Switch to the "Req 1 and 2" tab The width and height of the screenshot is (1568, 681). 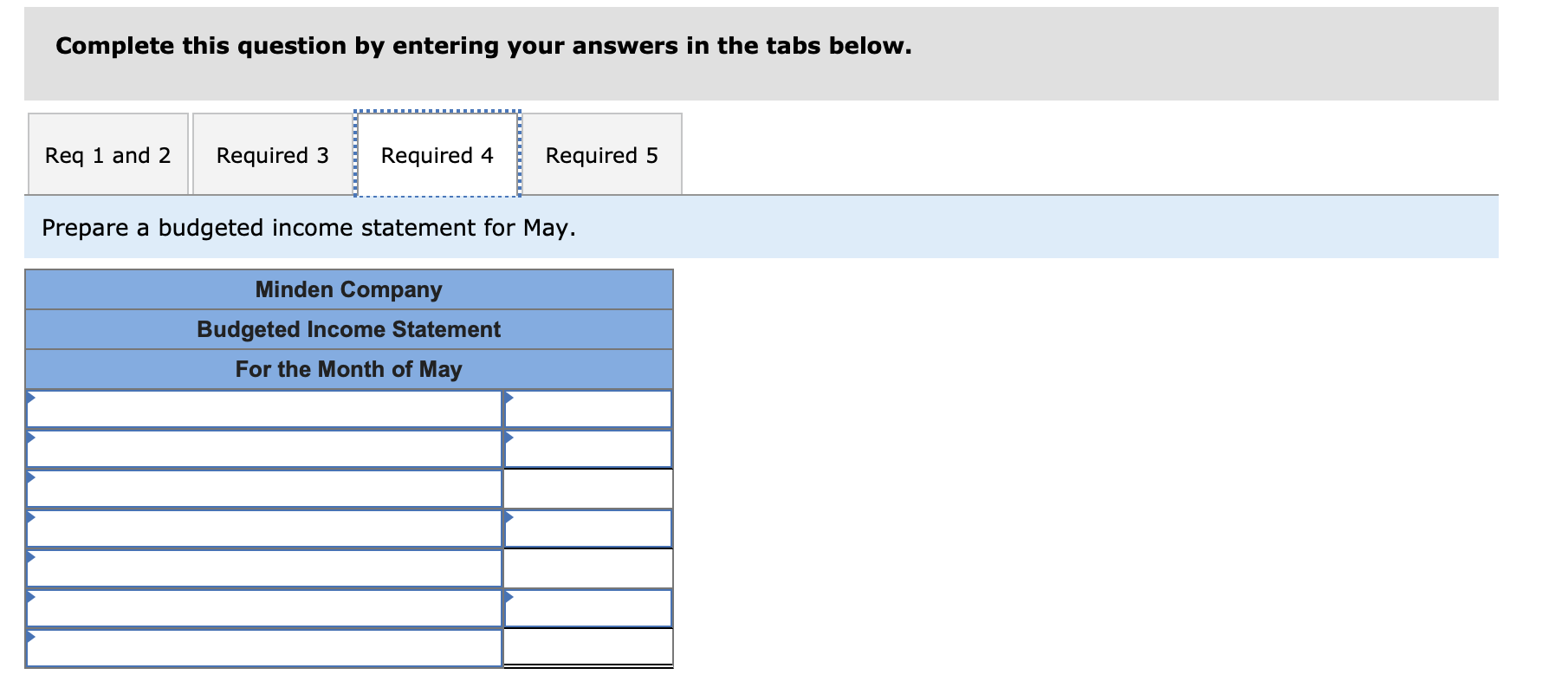[x=107, y=154]
